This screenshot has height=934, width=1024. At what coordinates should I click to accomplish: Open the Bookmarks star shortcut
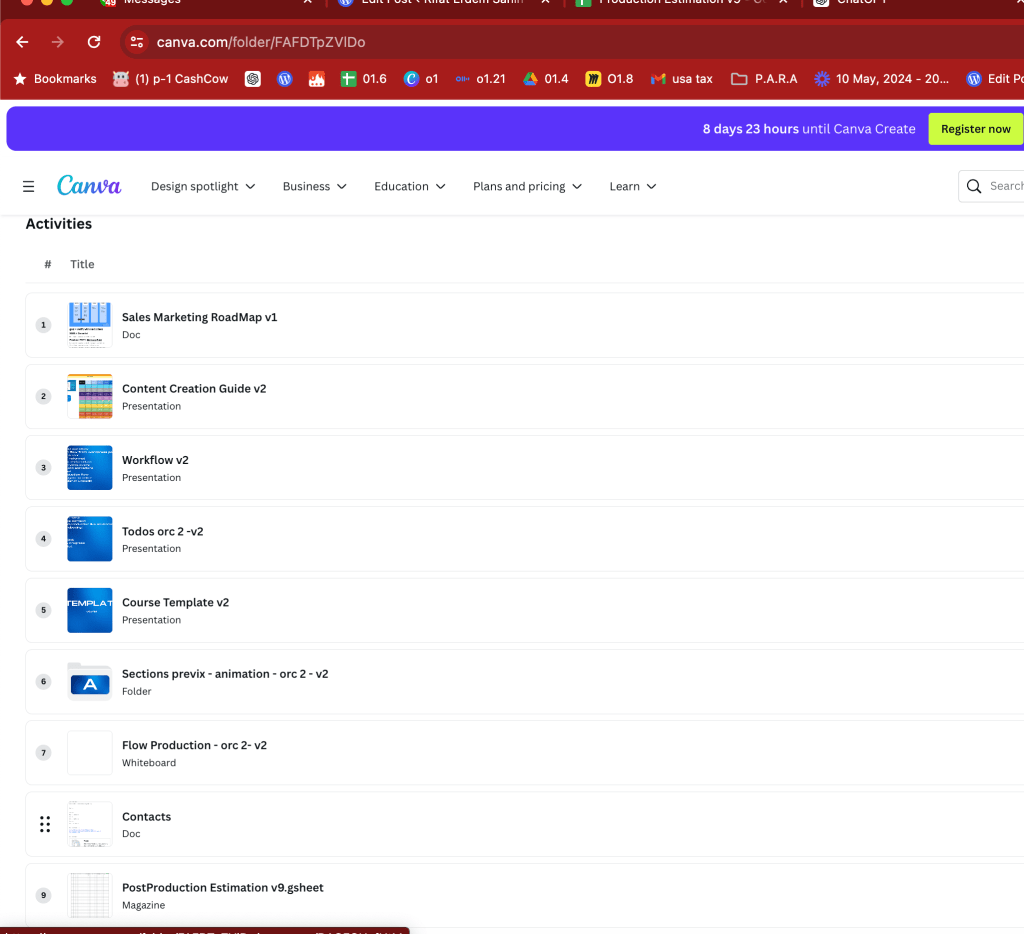point(55,79)
